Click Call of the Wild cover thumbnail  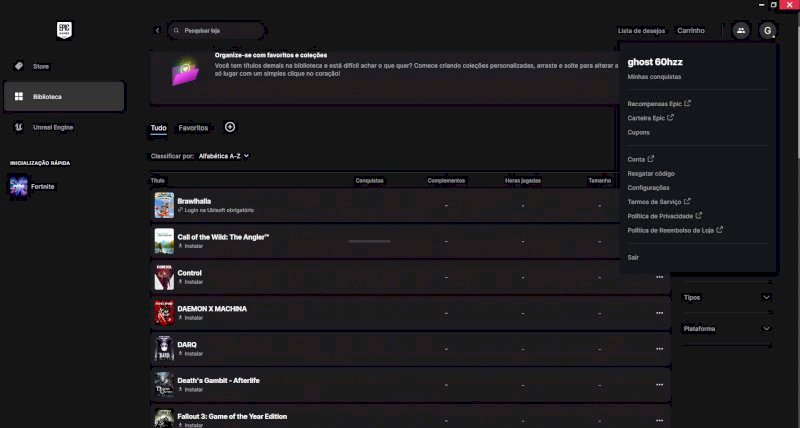(164, 241)
